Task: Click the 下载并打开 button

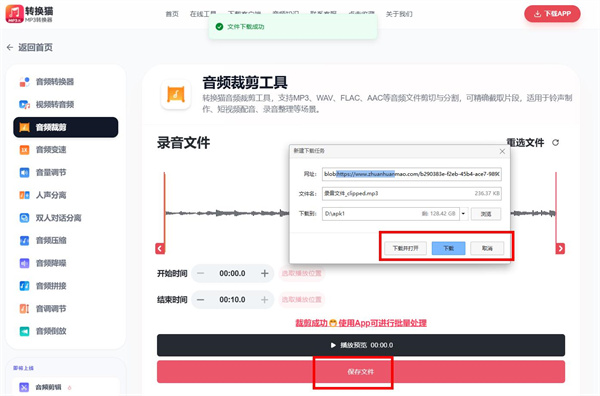Action: click(405, 248)
